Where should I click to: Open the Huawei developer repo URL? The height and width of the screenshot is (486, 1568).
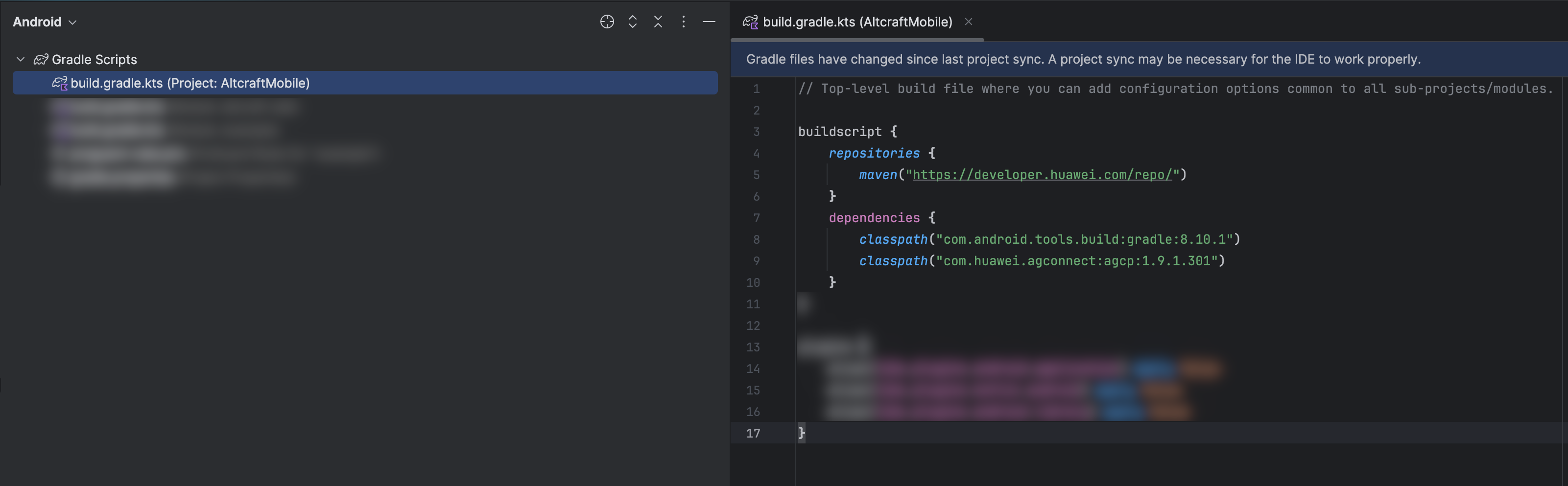pyautogui.click(x=1042, y=175)
